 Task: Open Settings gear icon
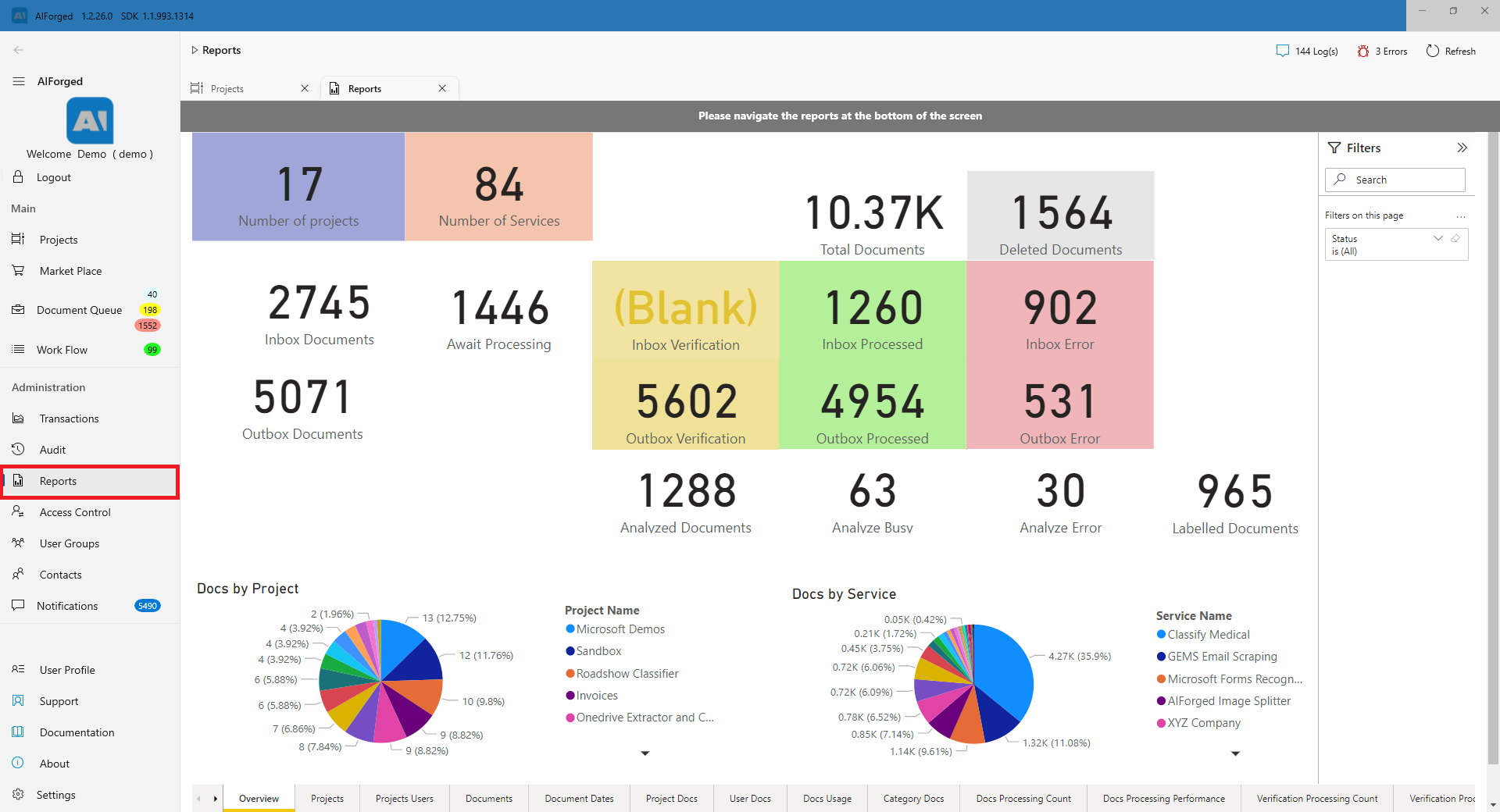[18, 794]
